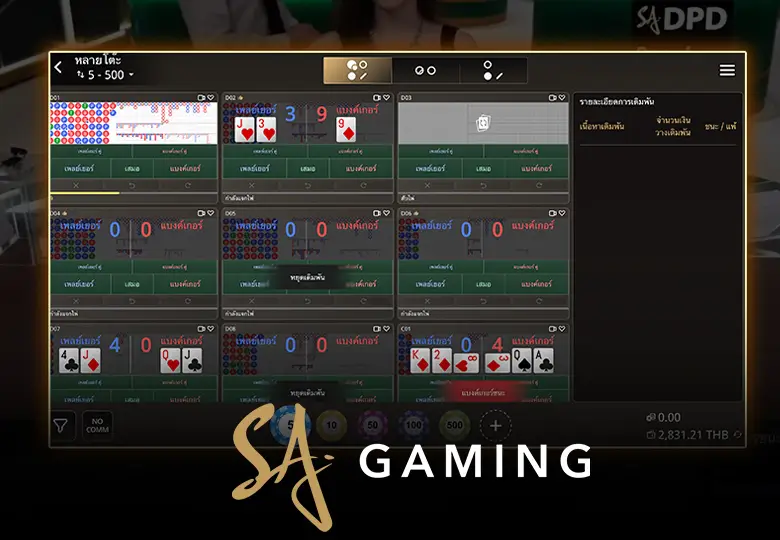Repeat the previous bet on table D06

tap(539, 300)
